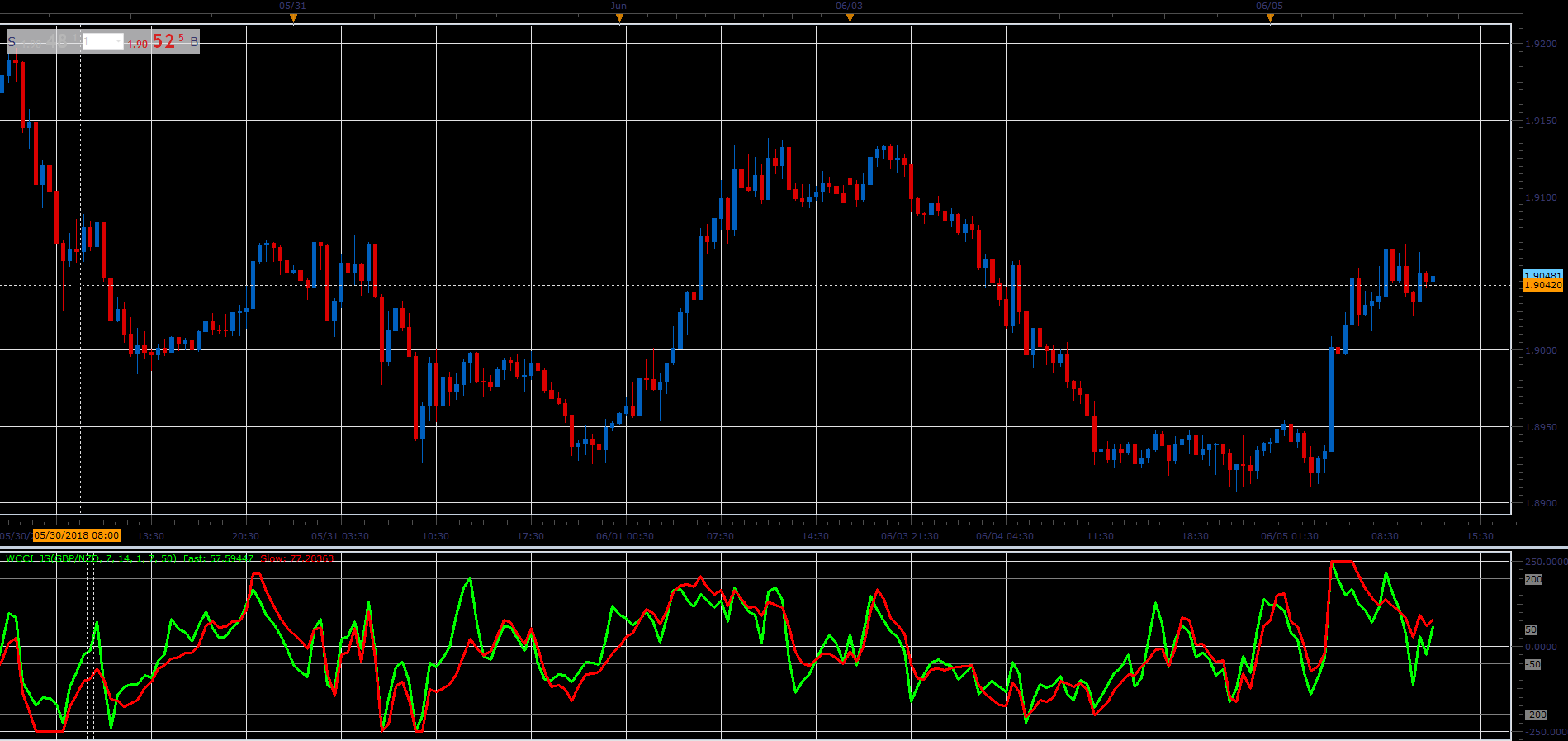Click the 200 level label in indicator
This screenshot has height=741, width=1568.
coord(1533,579)
